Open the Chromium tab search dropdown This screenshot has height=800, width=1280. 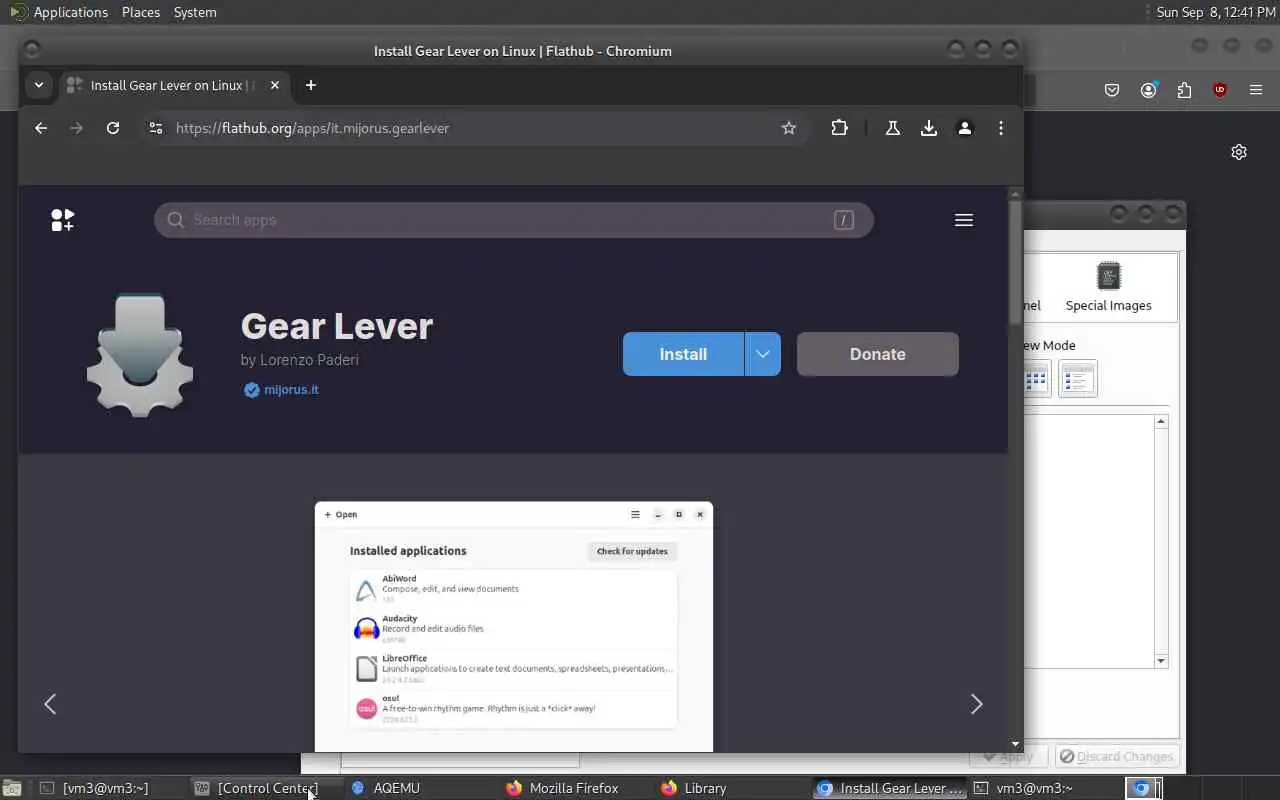(39, 85)
